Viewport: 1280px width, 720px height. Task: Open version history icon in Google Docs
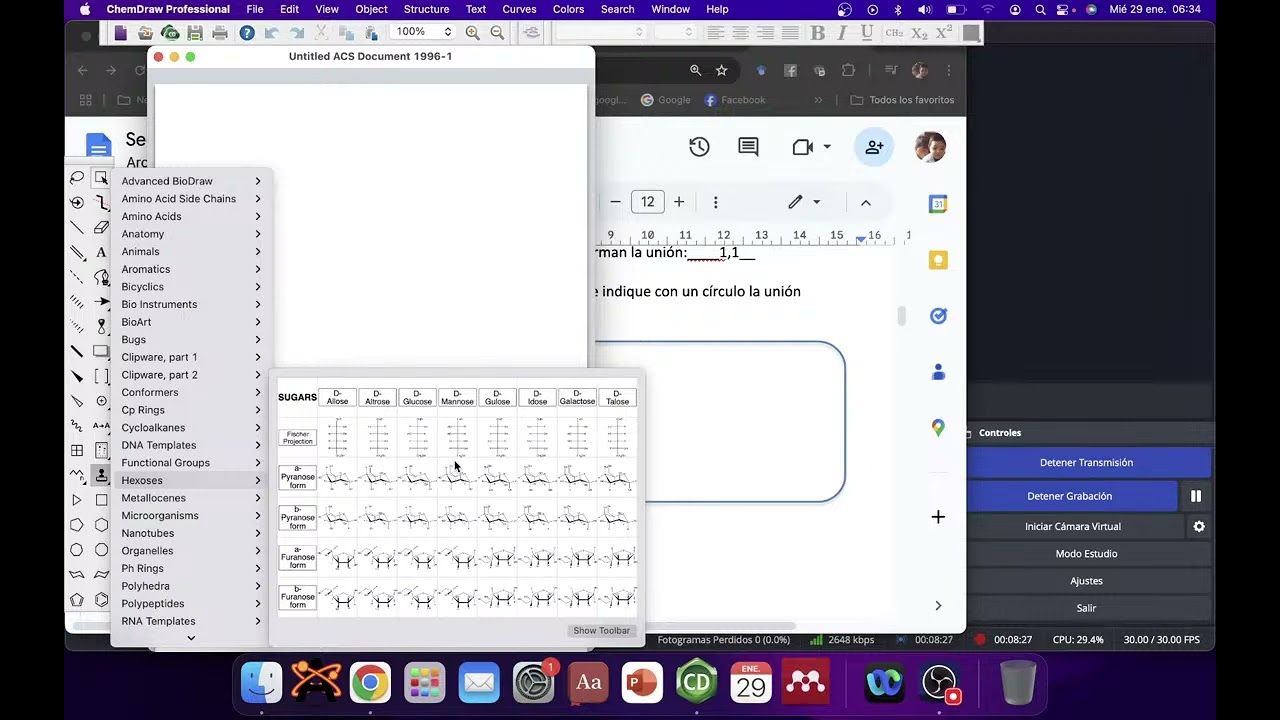[x=699, y=147]
